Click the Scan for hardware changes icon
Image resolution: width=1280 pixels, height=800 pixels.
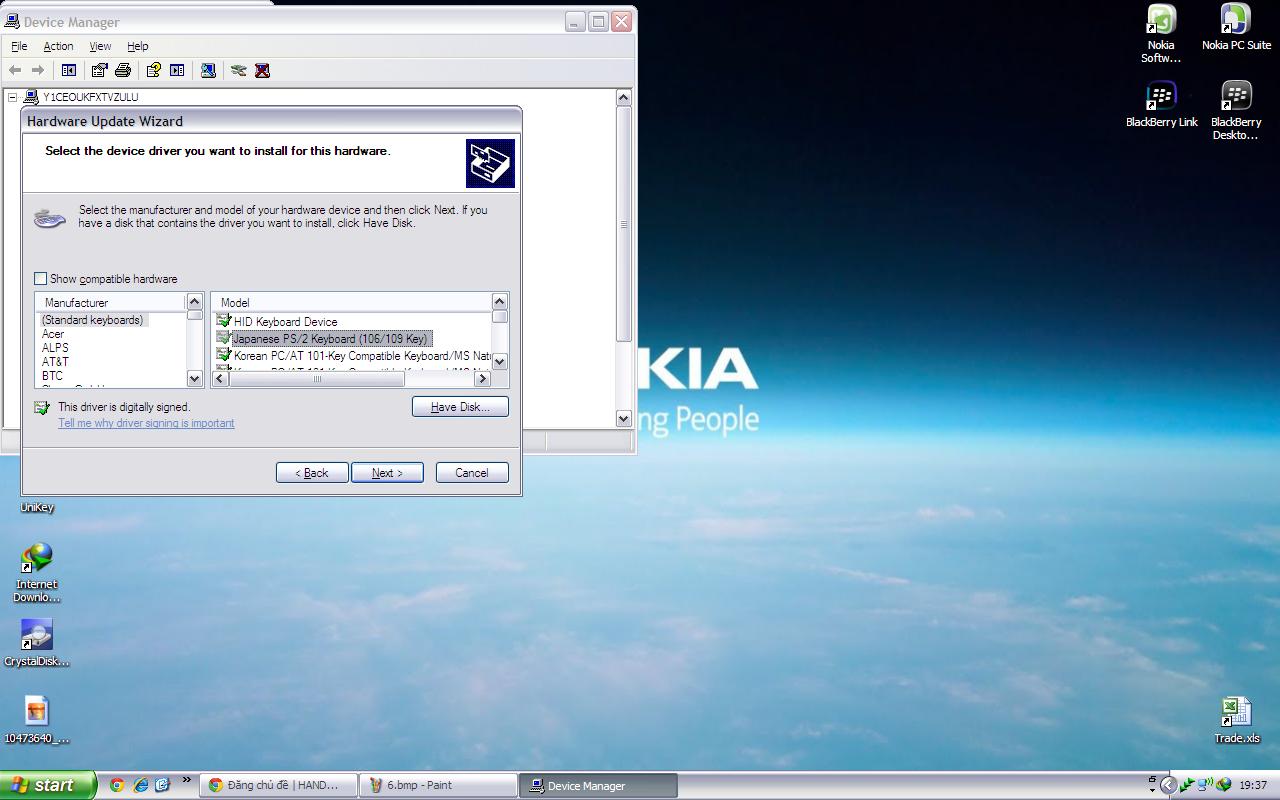point(208,70)
